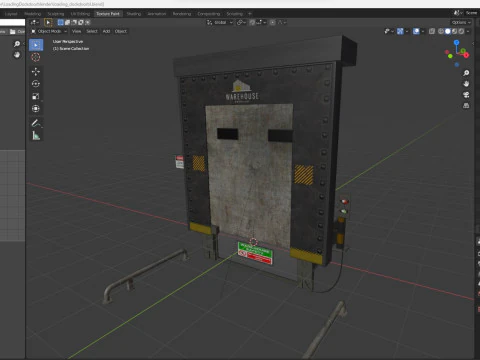Screen dimensions: 480x360
Task: Select the Scale tool
Action: point(36,96)
